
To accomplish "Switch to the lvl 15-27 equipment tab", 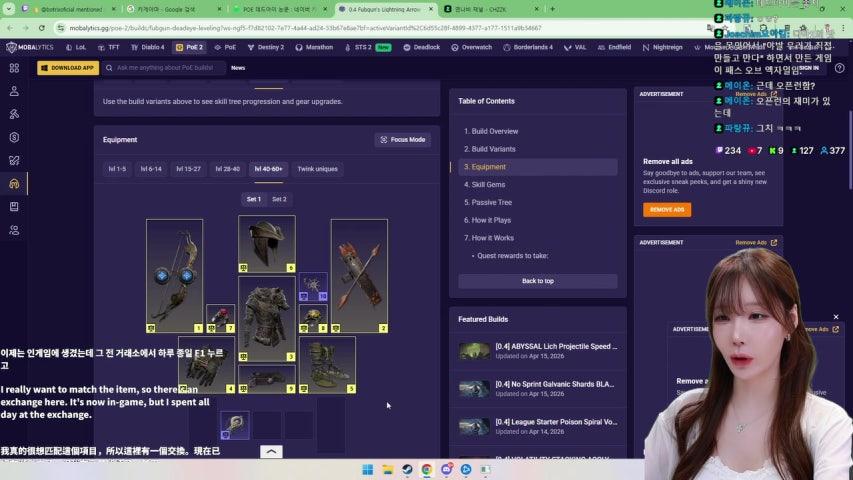I will pyautogui.click(x=188, y=169).
